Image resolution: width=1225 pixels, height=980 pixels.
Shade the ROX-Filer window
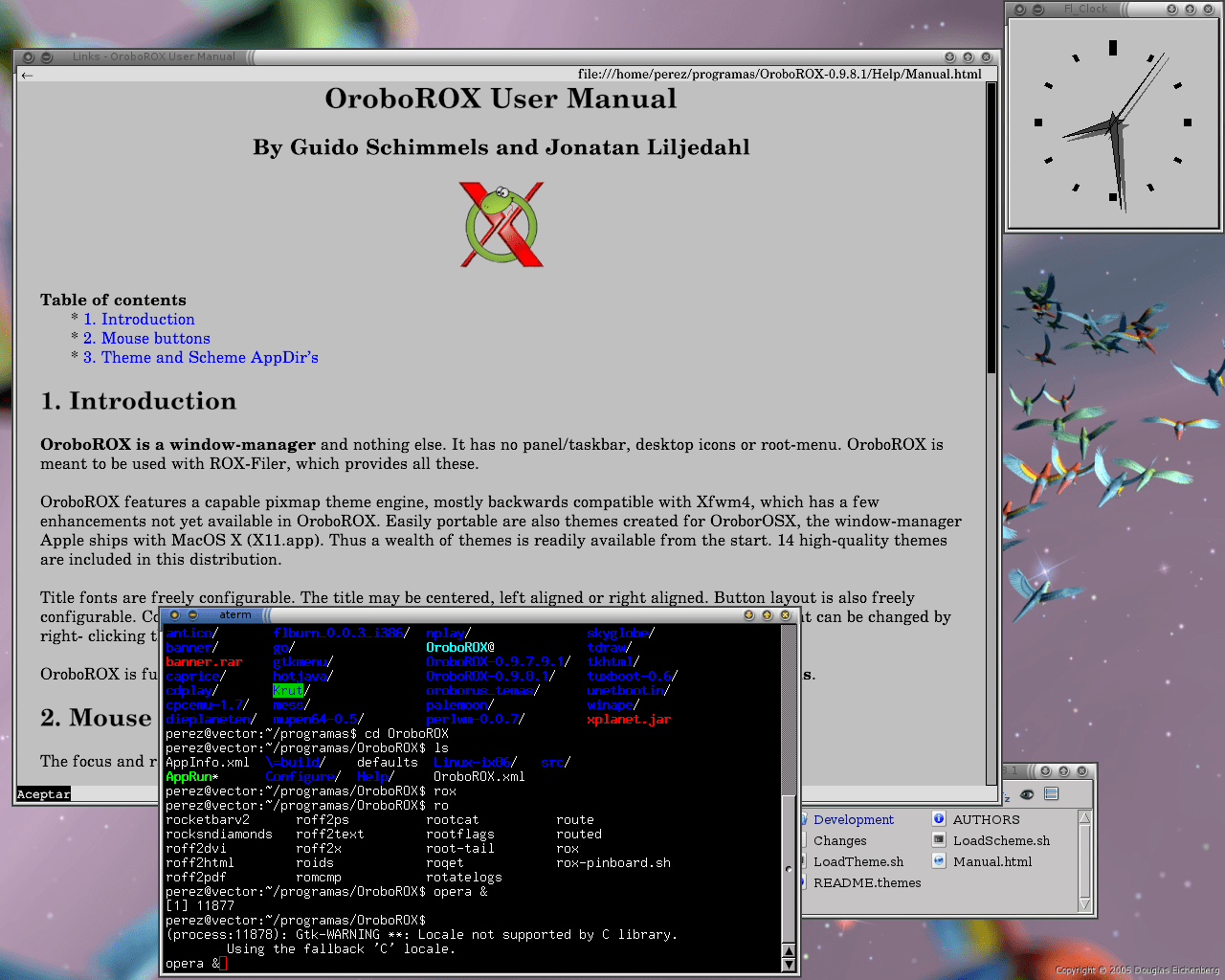(x=1045, y=770)
